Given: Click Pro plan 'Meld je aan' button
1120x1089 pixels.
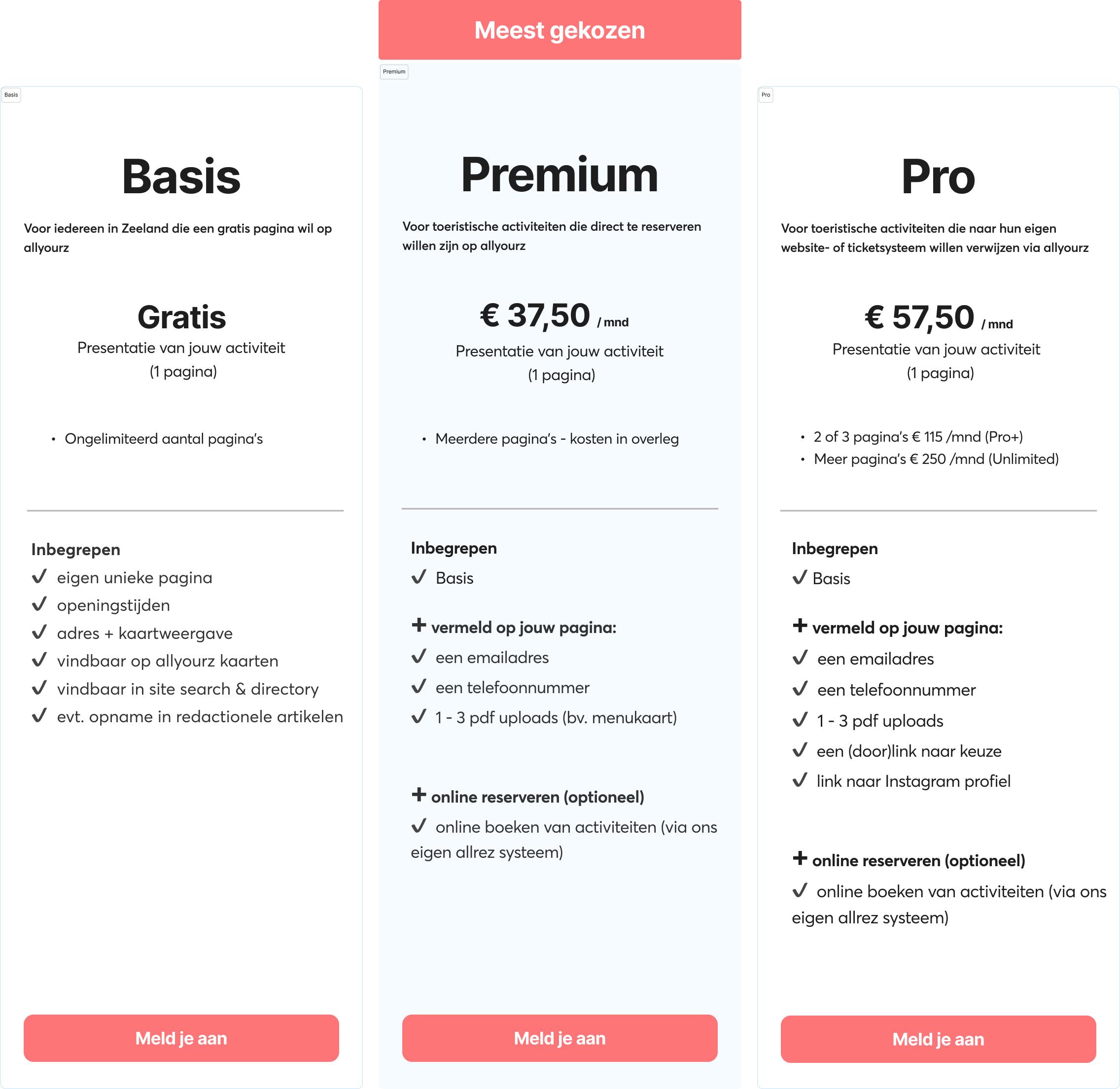Looking at the screenshot, I should coord(938,1039).
